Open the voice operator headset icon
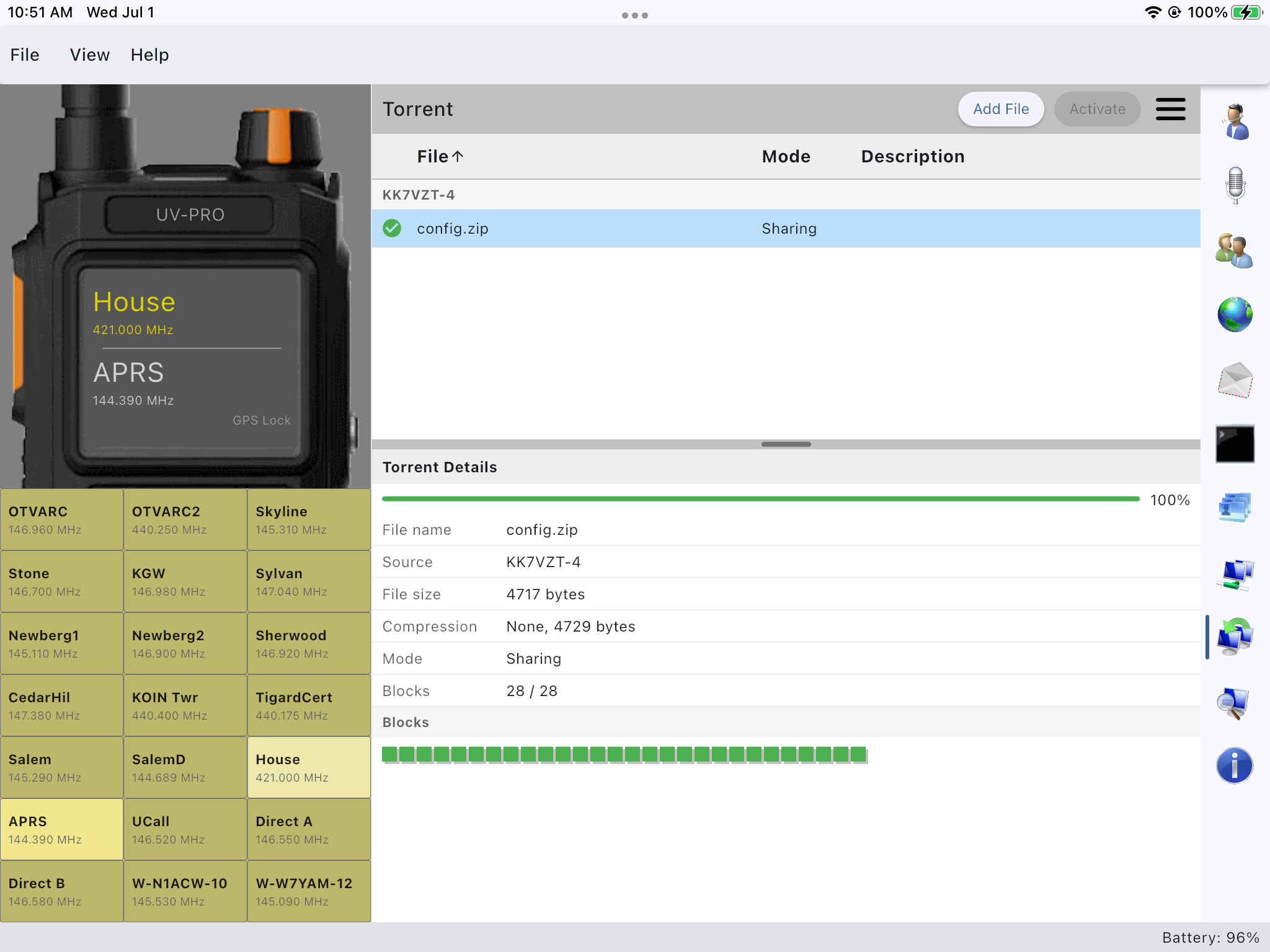The width and height of the screenshot is (1270, 952). 1235,122
